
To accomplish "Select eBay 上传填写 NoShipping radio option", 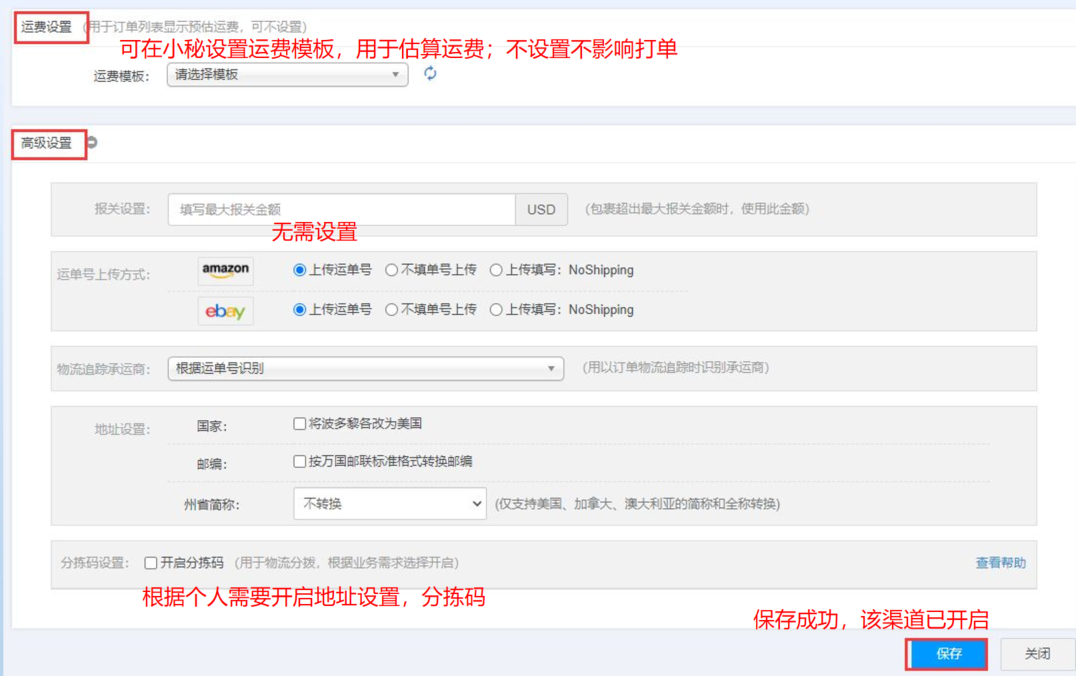I will 496,310.
